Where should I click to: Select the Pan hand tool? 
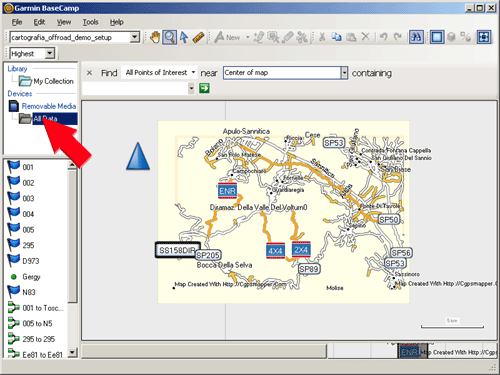point(155,37)
